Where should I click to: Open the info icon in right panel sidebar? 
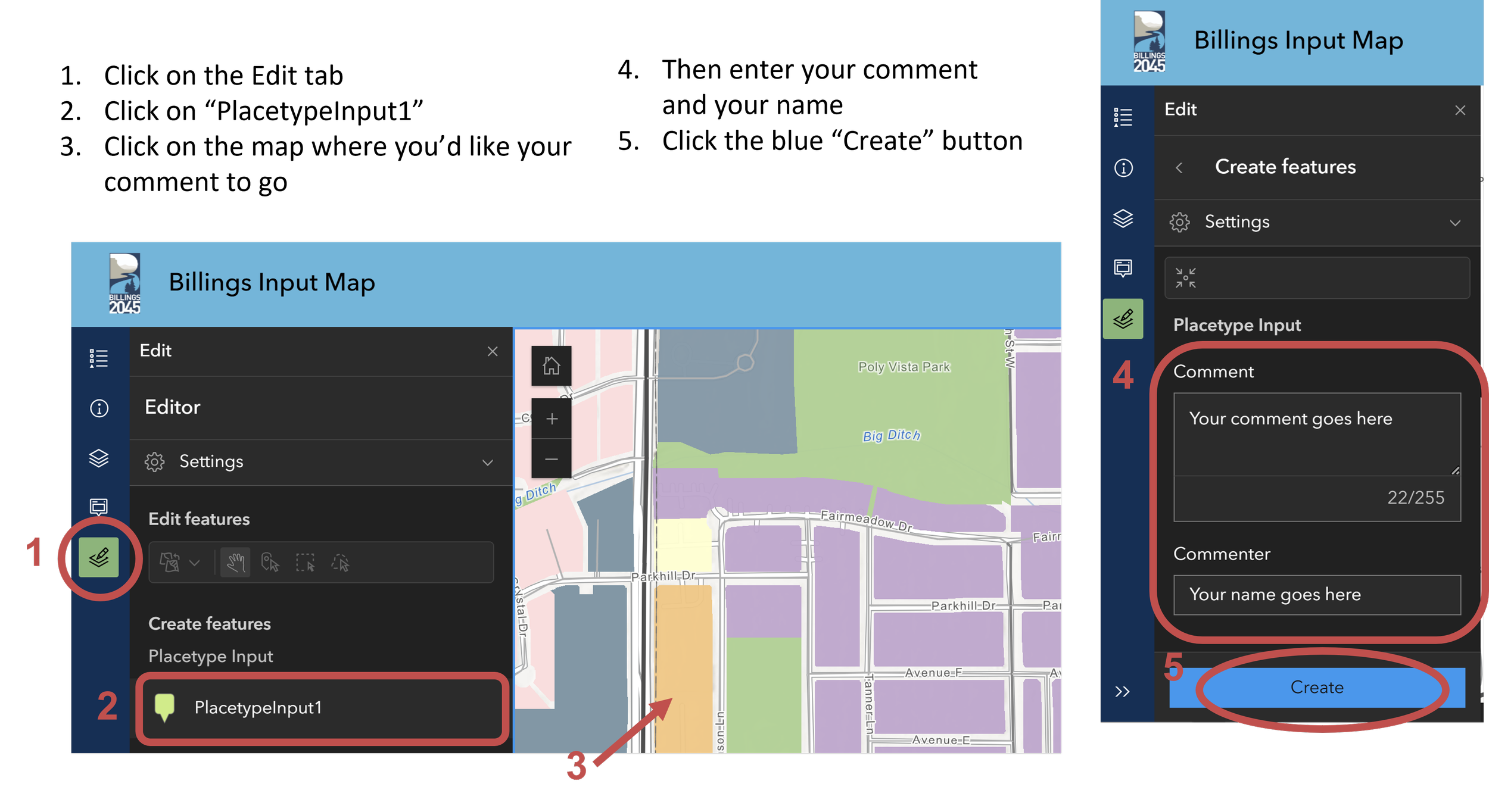1123,168
